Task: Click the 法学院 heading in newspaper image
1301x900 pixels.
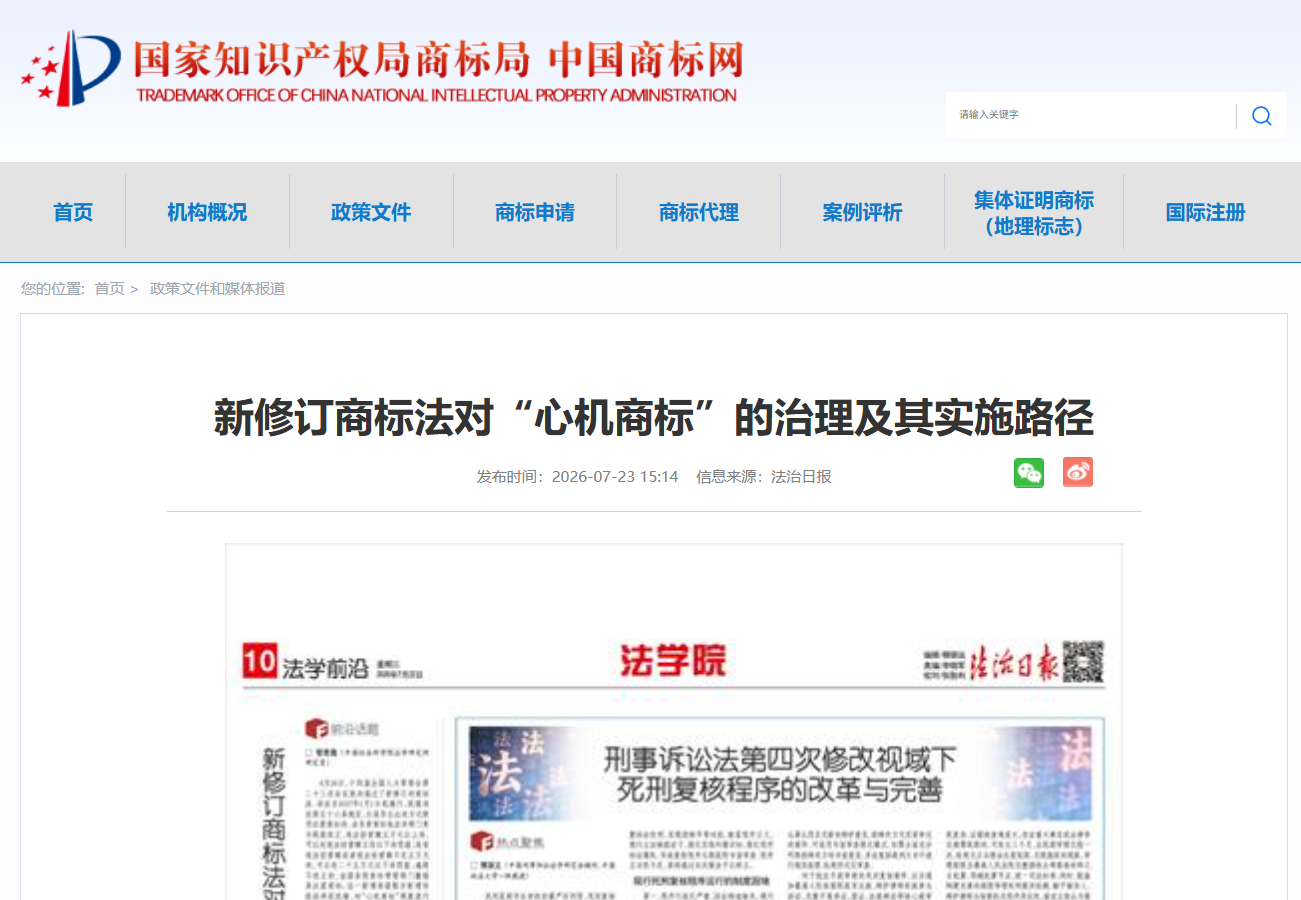Action: pos(672,661)
